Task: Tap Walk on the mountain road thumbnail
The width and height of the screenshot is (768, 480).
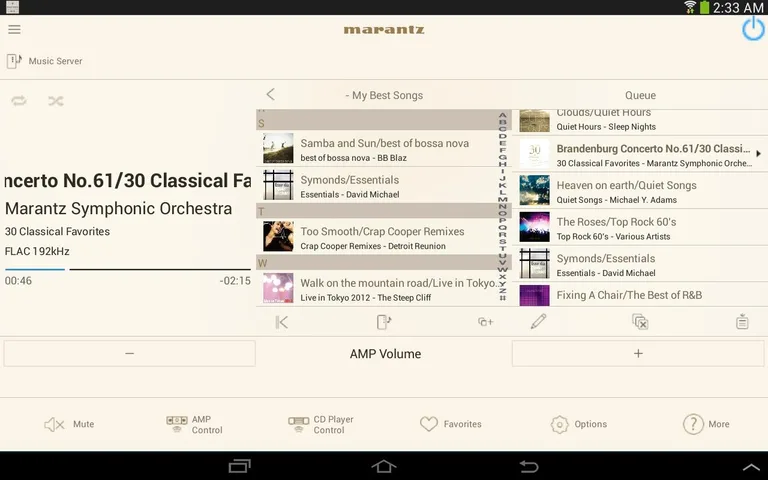Action: tap(278, 288)
